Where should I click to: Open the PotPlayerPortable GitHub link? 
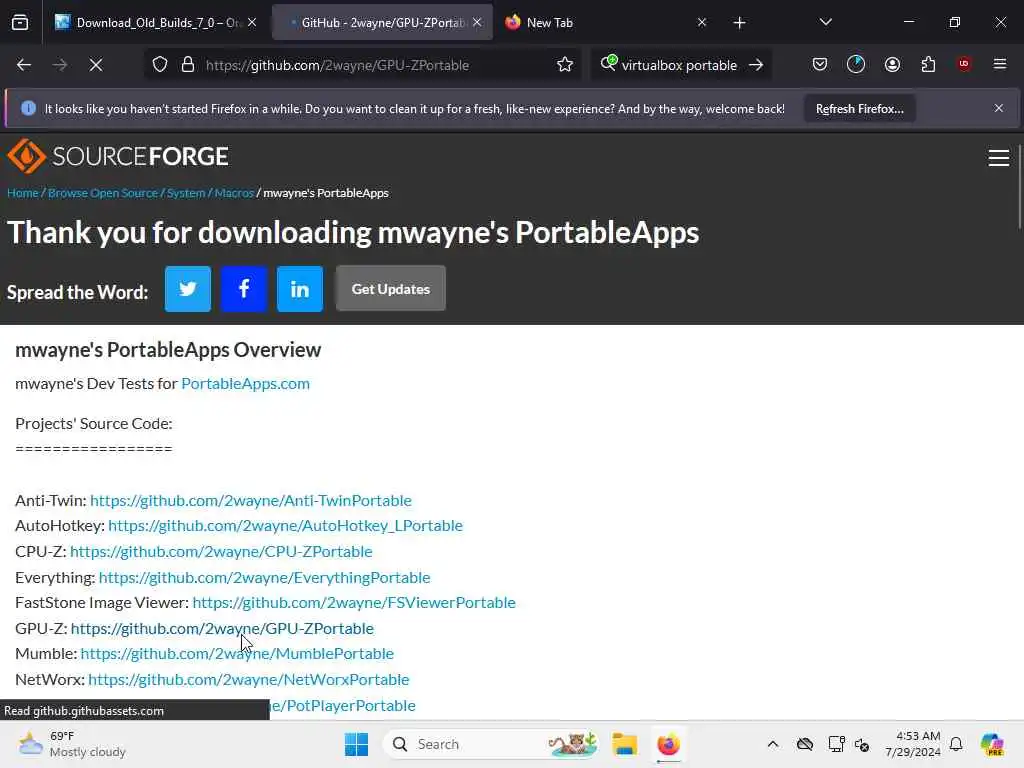coord(343,706)
